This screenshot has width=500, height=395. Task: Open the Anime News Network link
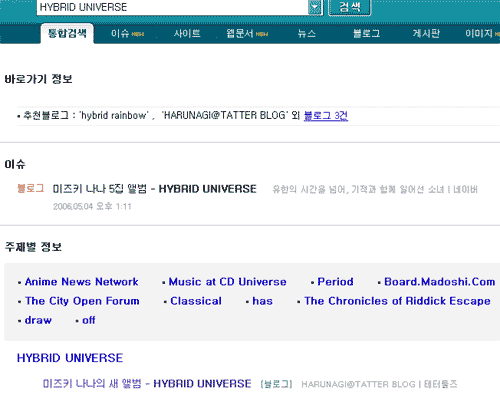[82, 282]
